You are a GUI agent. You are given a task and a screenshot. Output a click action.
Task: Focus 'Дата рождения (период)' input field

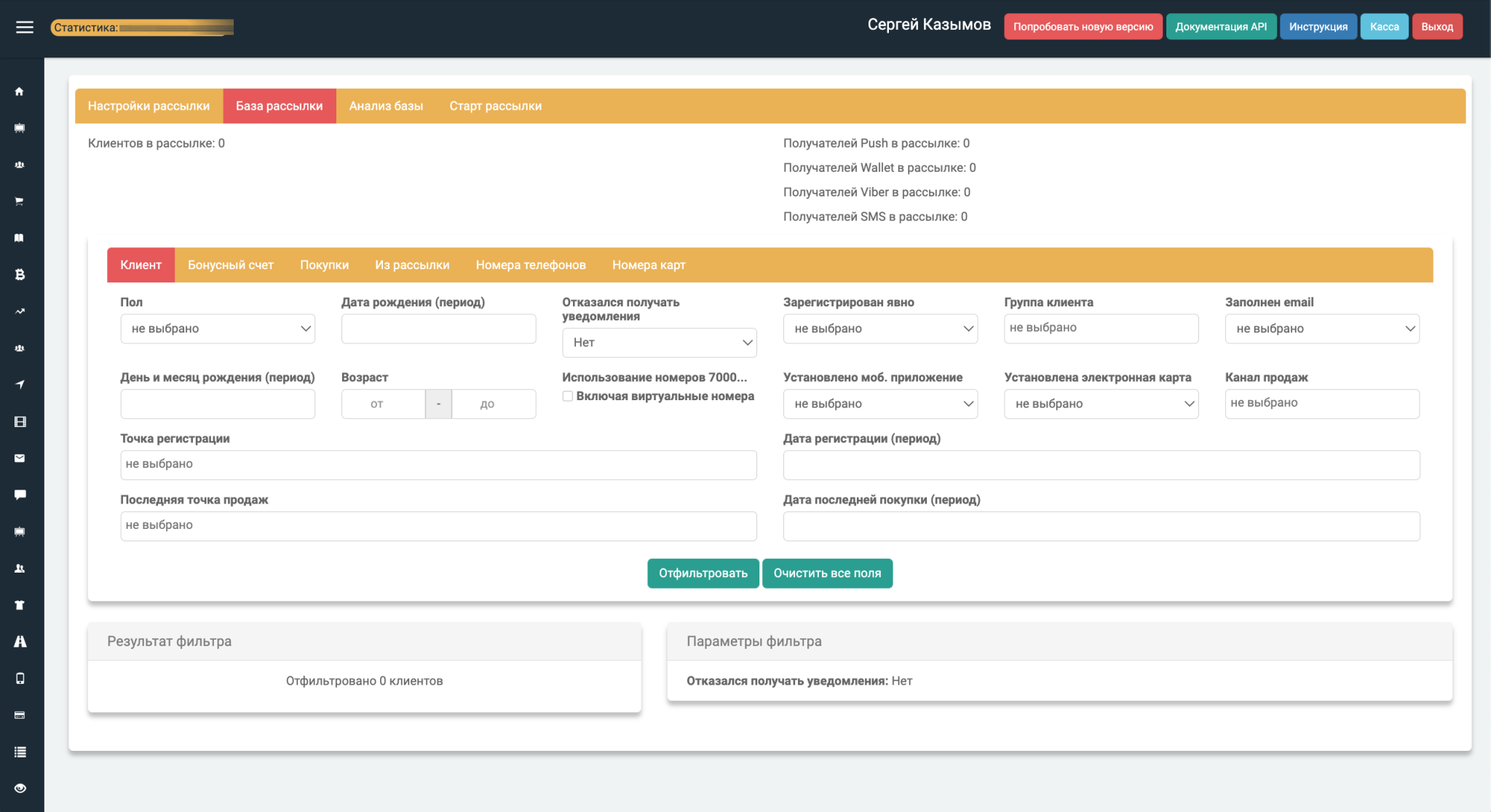[438, 329]
